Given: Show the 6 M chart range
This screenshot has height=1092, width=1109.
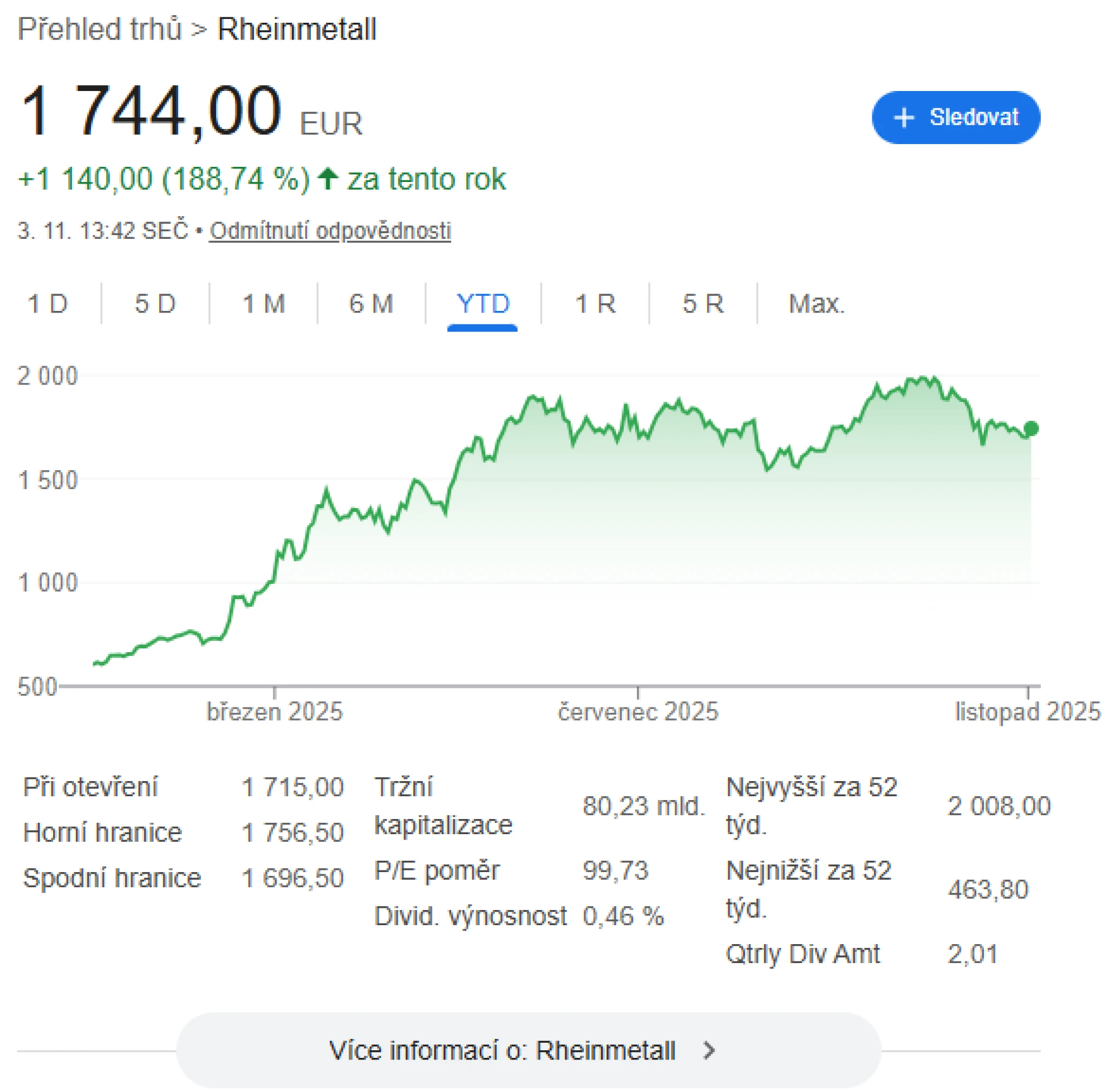Looking at the screenshot, I should (x=371, y=304).
